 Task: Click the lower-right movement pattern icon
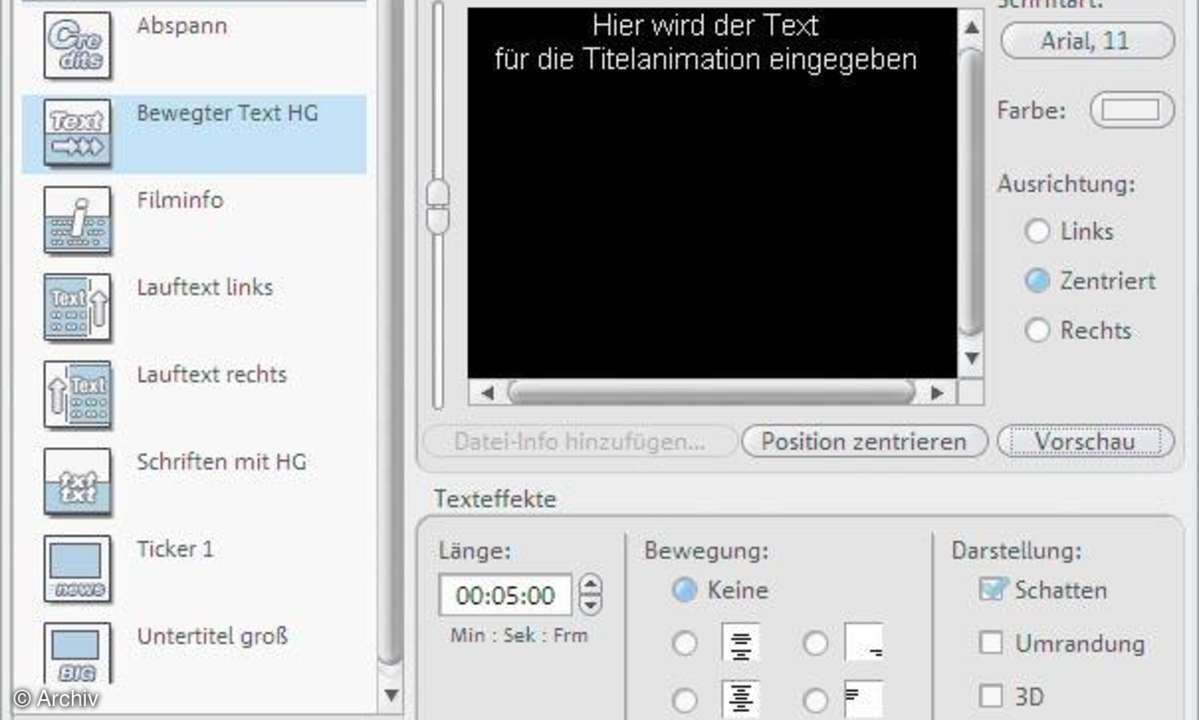coord(863,699)
